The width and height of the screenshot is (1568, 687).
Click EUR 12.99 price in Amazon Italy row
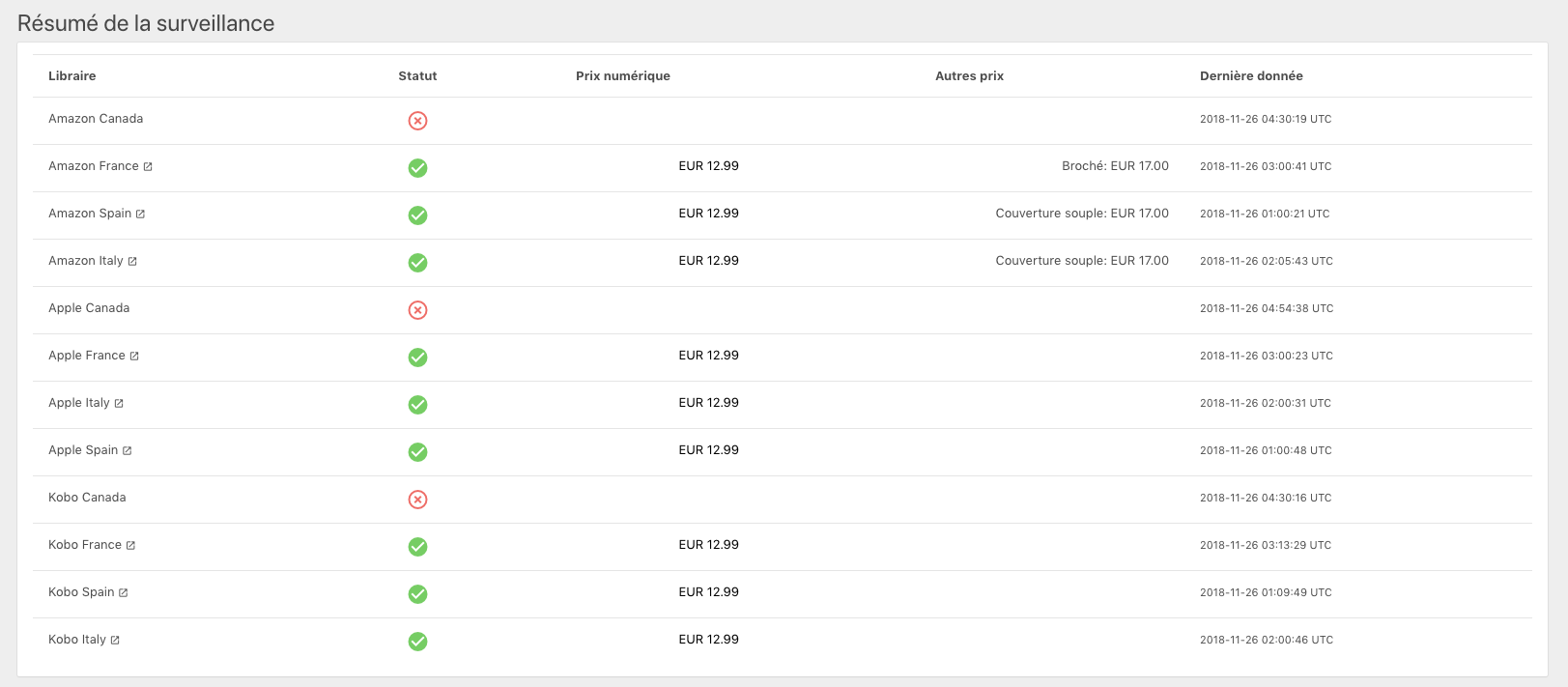[x=708, y=261]
